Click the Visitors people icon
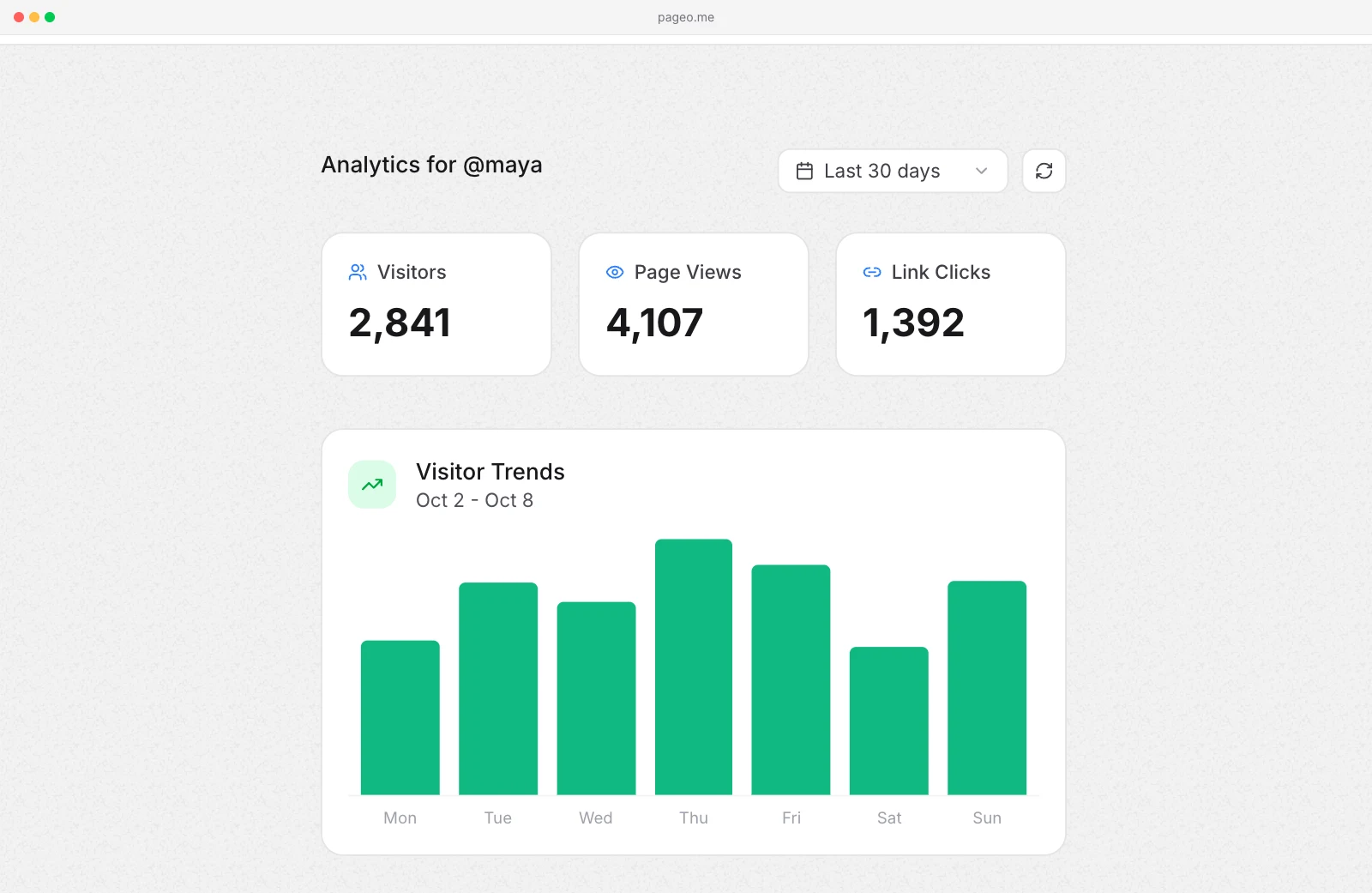Viewport: 1372px width, 893px height. point(358,272)
